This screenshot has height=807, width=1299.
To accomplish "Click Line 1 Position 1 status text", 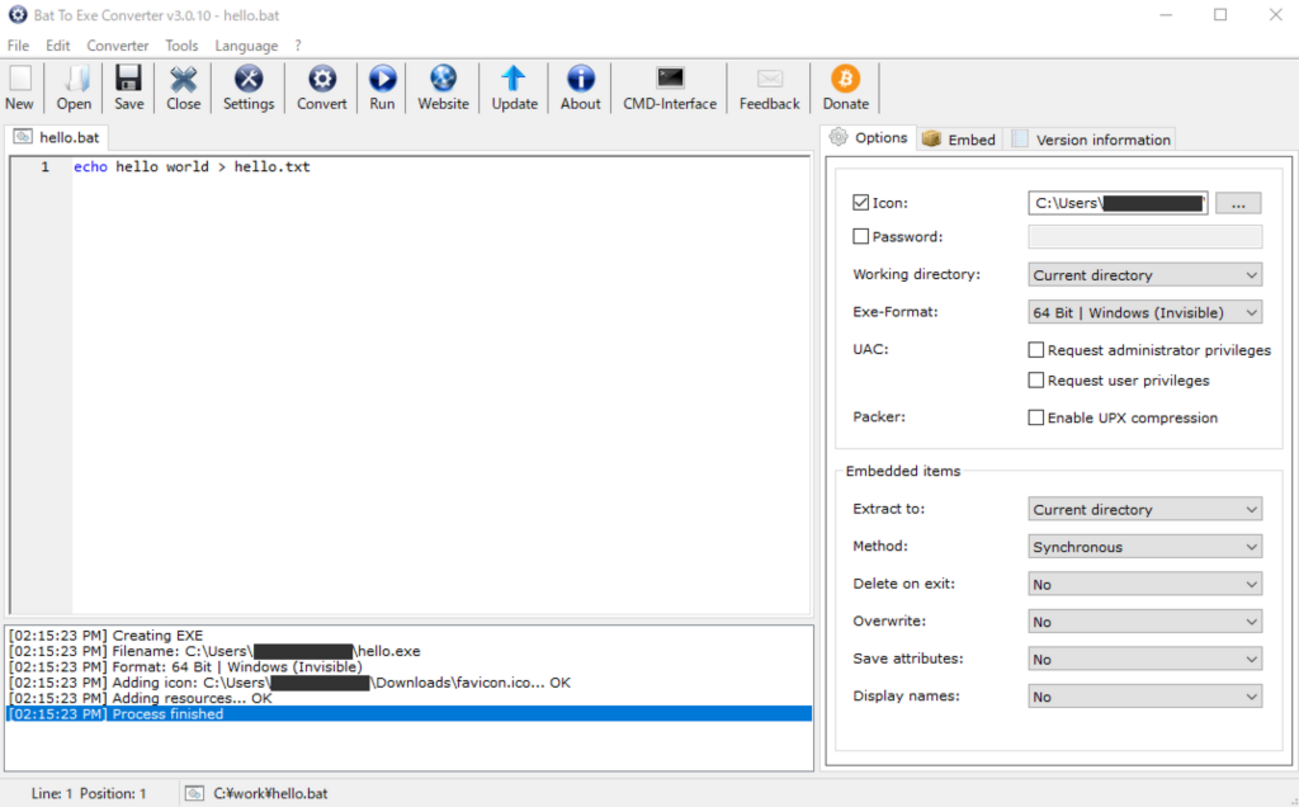I will (88, 793).
